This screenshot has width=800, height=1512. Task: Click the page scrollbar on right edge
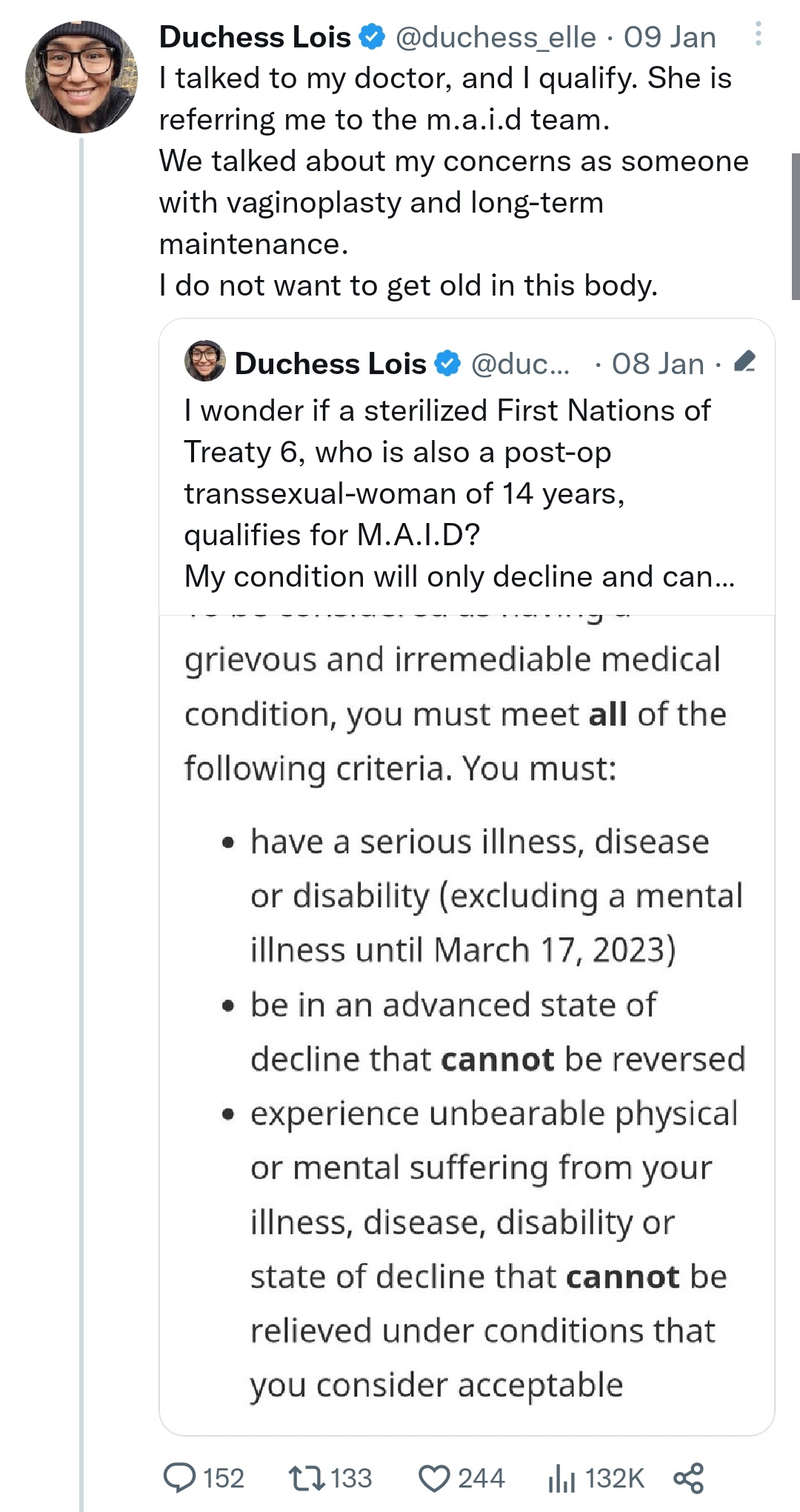pyautogui.click(x=796, y=226)
